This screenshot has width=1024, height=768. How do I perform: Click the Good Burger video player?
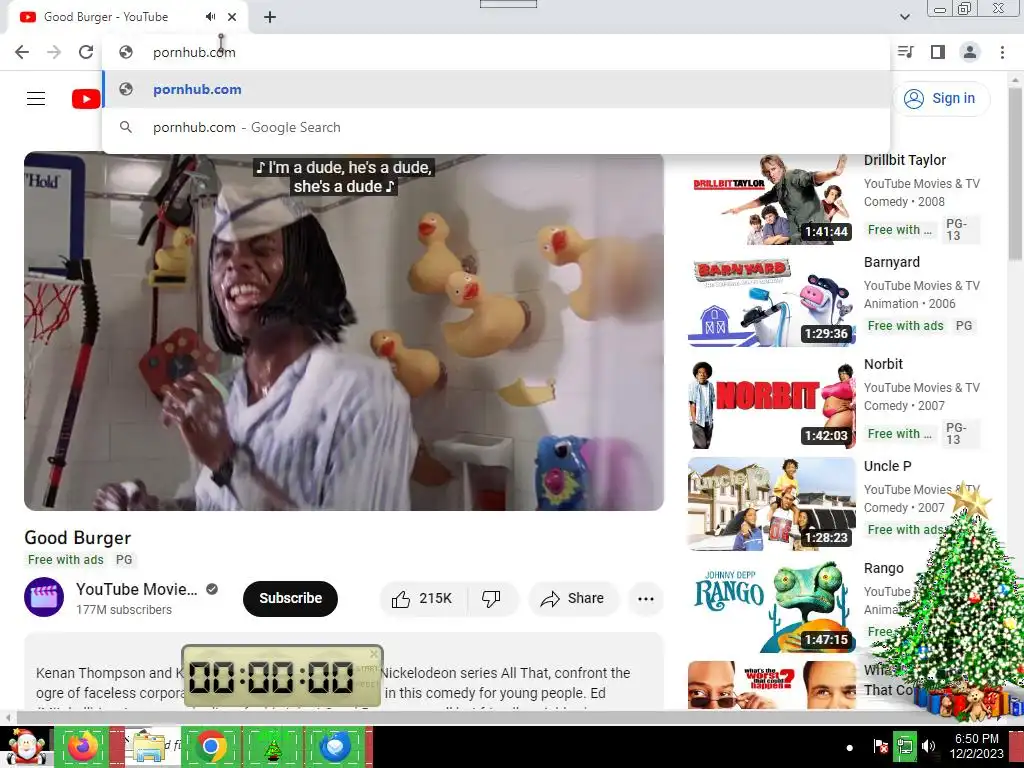[x=344, y=332]
